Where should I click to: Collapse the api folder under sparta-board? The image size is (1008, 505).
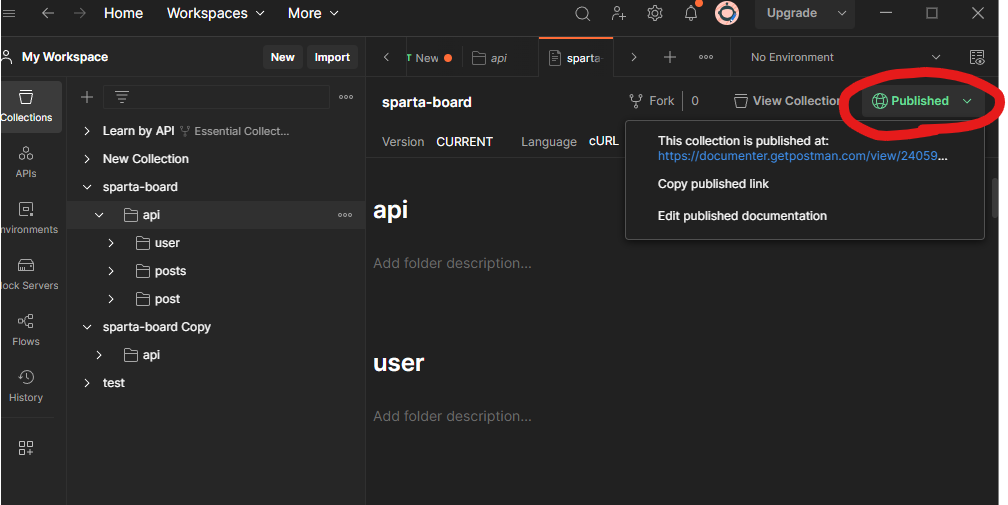[99, 215]
